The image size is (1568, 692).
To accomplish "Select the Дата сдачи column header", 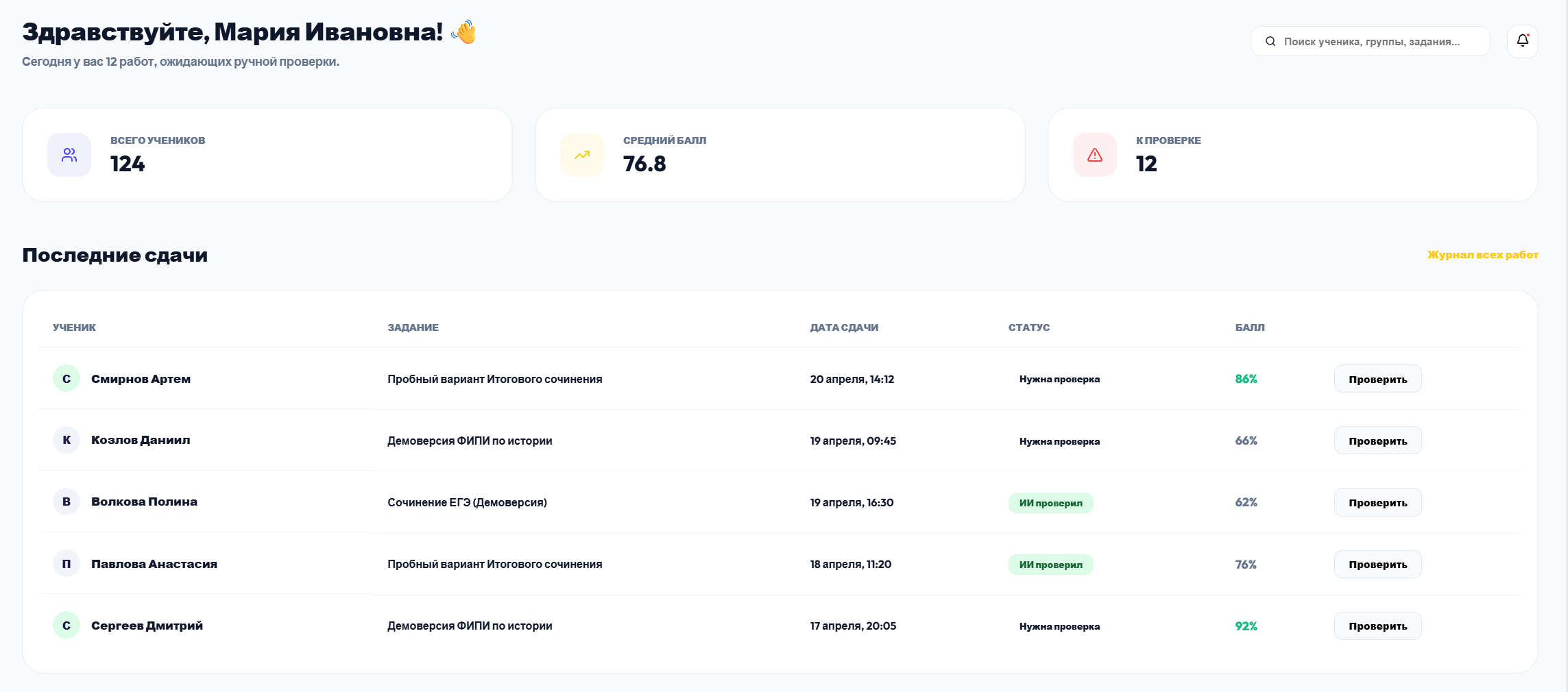I will (x=844, y=328).
